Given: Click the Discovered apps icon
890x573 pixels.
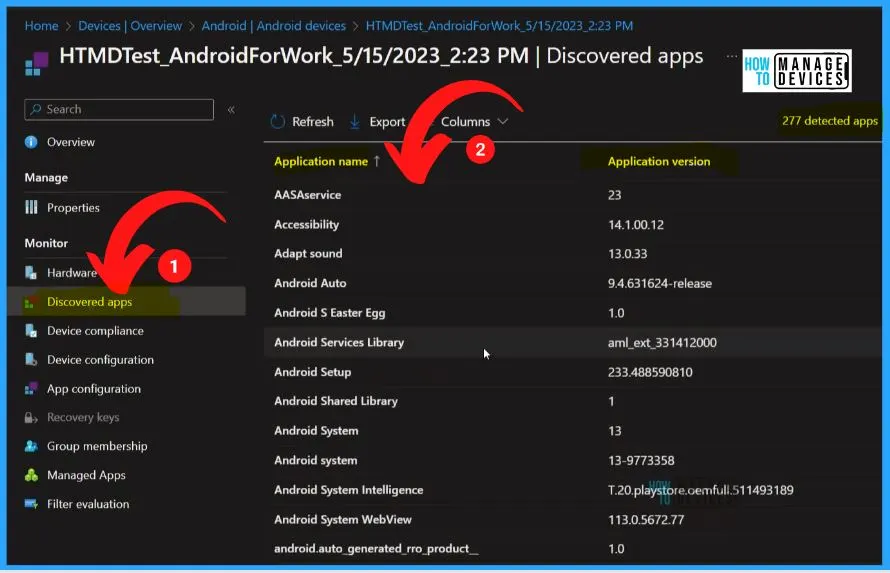Looking at the screenshot, I should point(31,302).
